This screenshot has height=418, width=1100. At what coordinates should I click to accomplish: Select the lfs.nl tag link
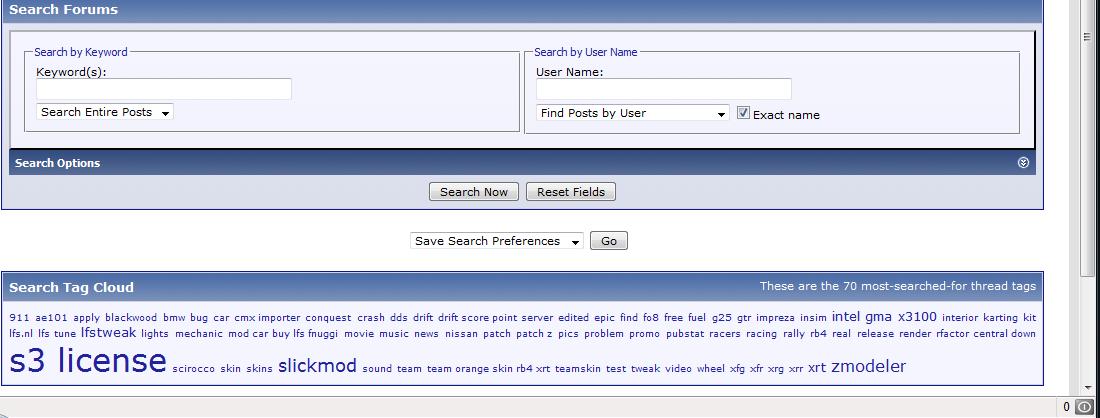point(21,334)
